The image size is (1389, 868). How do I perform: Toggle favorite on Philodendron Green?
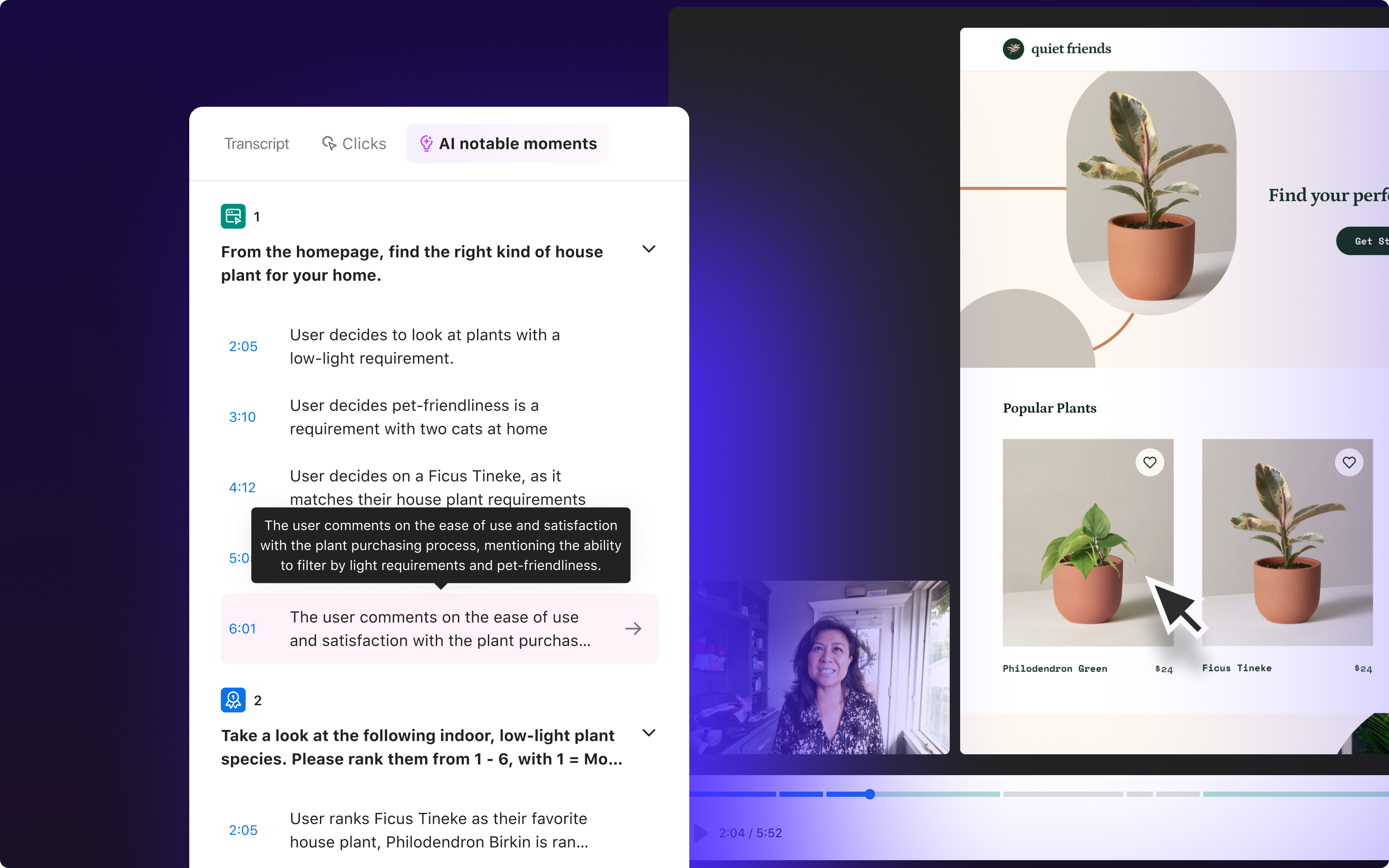point(1150,462)
